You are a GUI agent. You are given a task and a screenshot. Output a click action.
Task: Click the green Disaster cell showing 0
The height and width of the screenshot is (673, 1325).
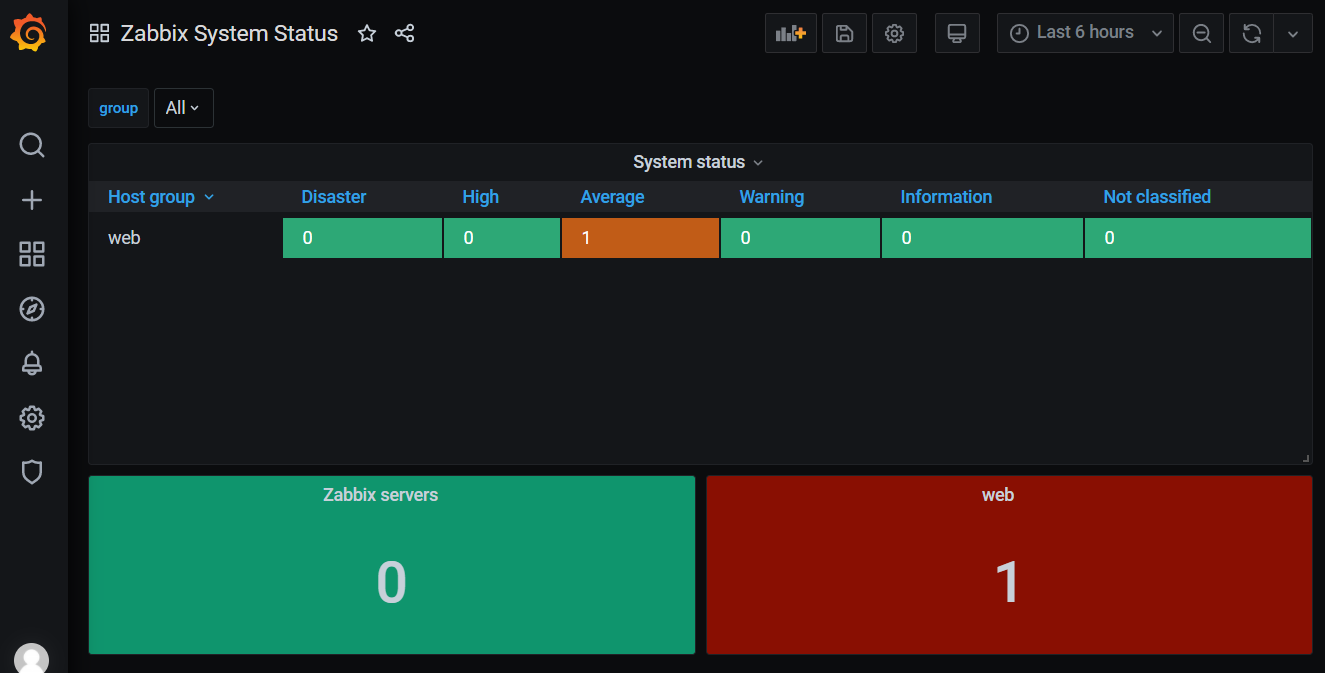[362, 238]
